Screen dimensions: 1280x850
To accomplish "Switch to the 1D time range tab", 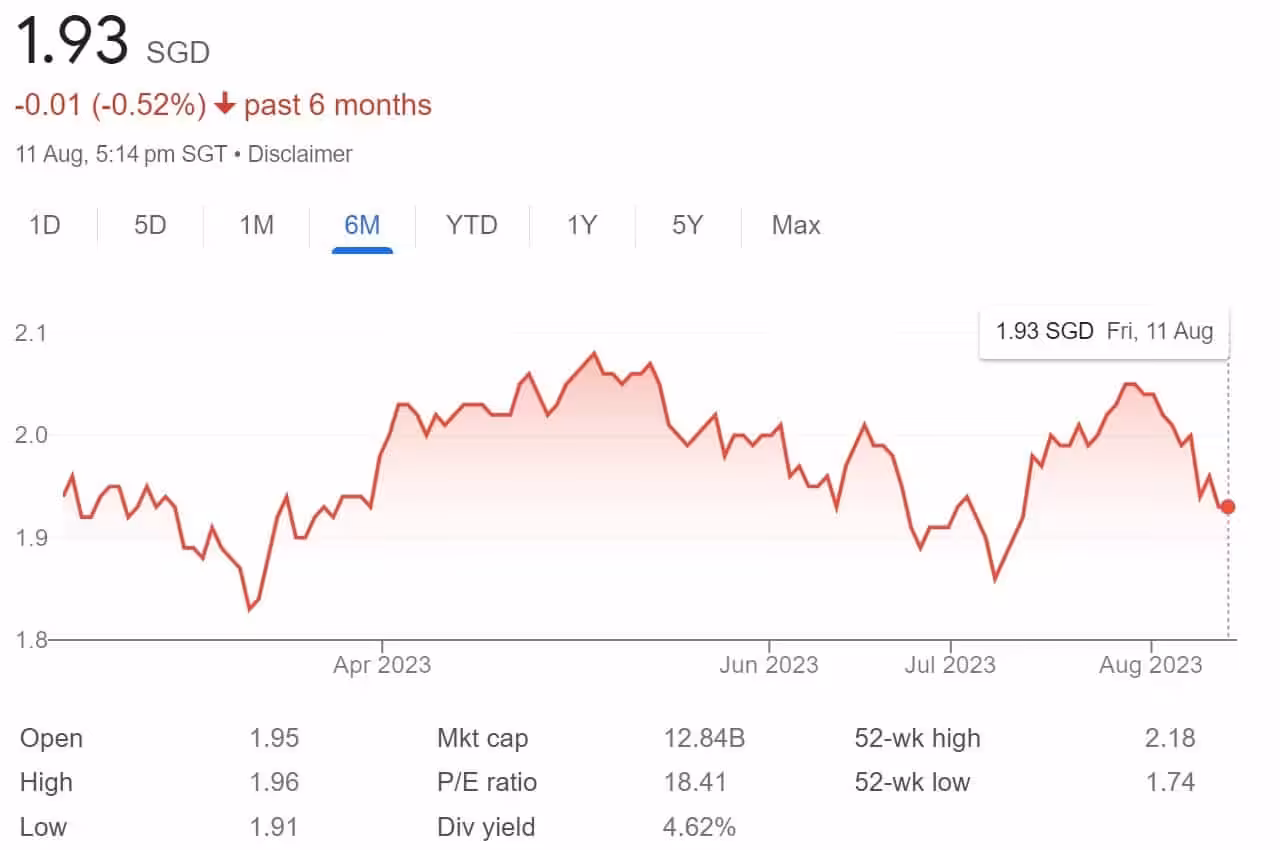I will click(45, 225).
